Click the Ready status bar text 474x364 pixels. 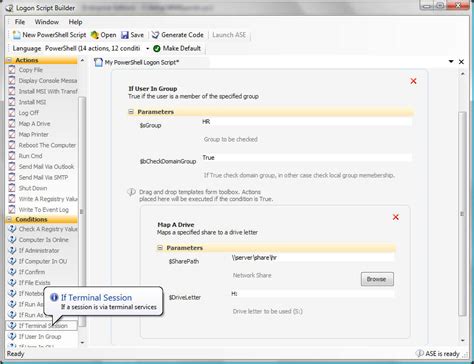click(x=15, y=354)
